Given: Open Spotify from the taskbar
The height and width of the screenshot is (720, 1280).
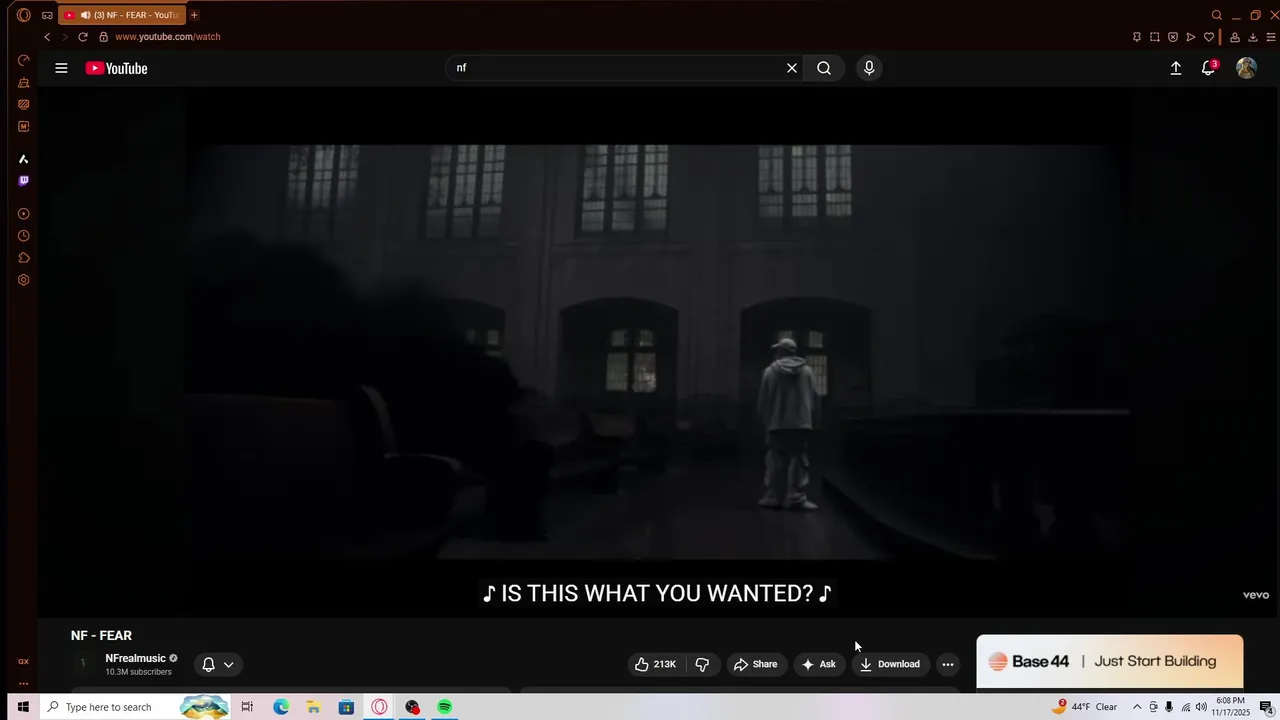Looking at the screenshot, I should 445,707.
